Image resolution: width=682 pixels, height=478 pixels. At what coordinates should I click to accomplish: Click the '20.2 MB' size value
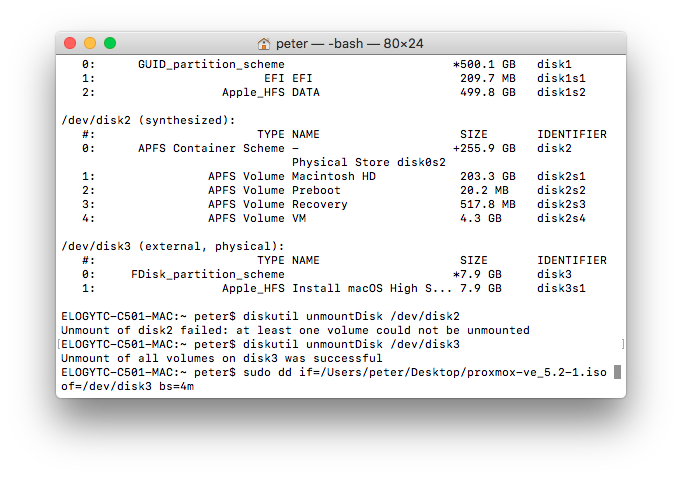[x=485, y=190]
